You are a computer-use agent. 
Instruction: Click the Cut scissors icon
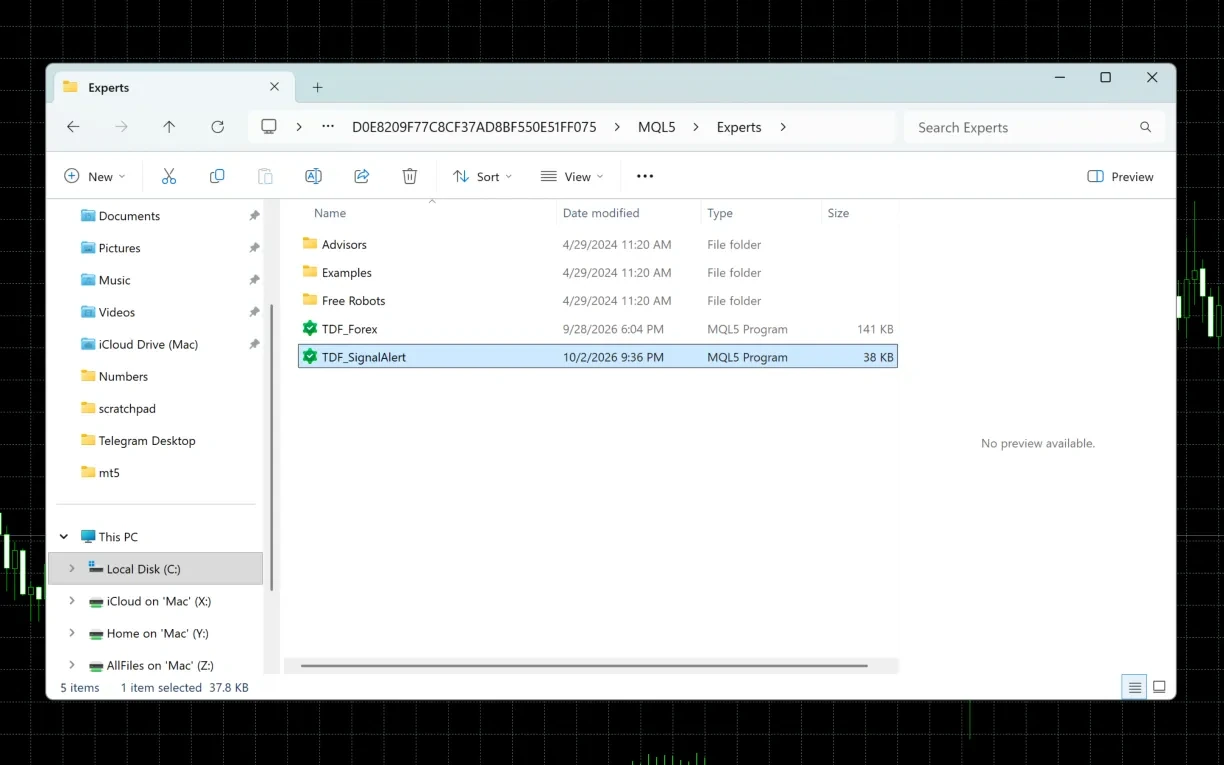coord(169,176)
